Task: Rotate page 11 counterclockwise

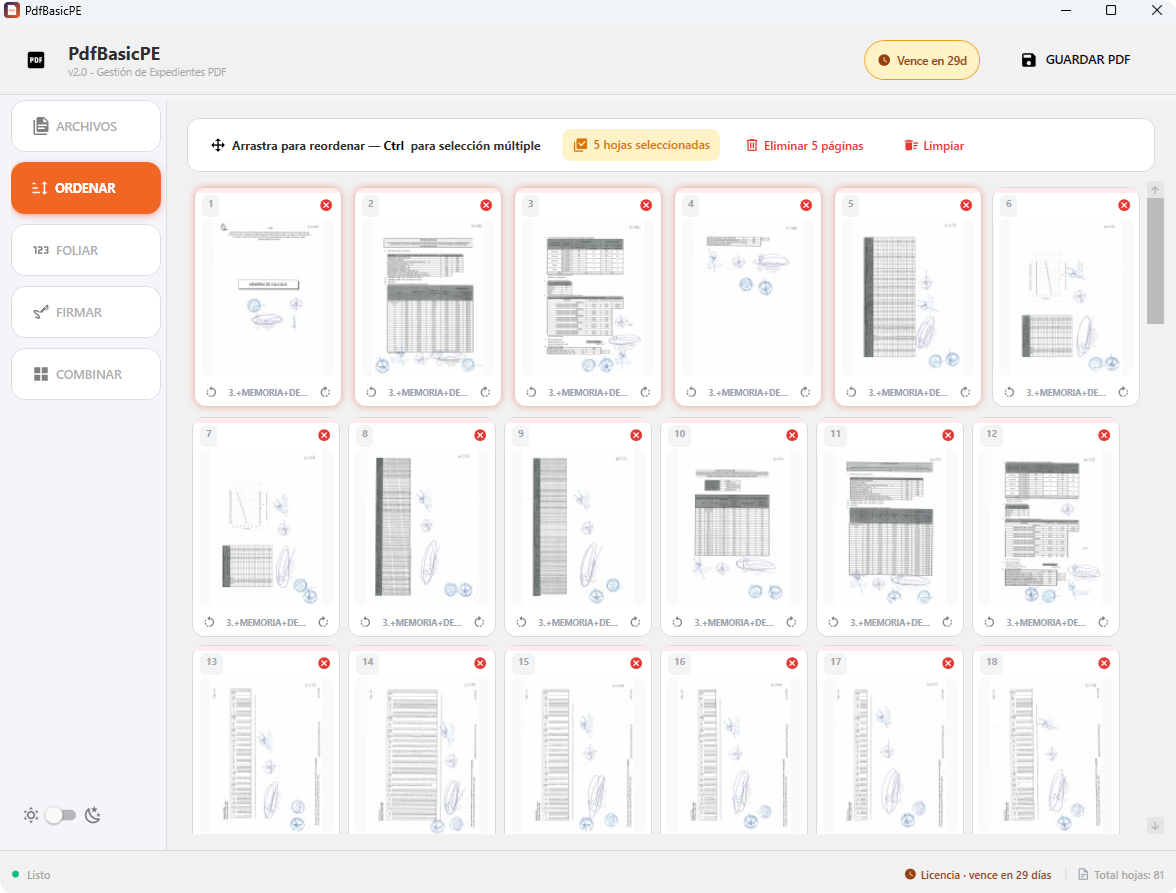Action: click(833, 622)
